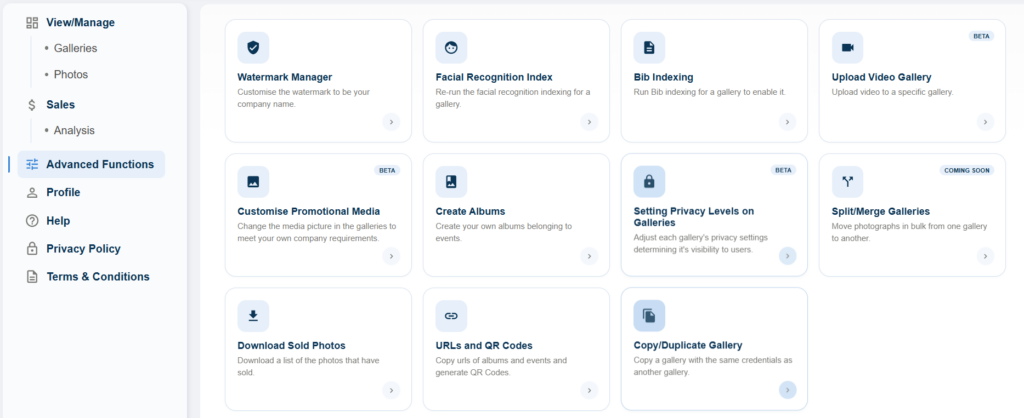This screenshot has width=1024, height=418.
Task: Click the Facial Recognition Index card title
Action: click(x=494, y=77)
